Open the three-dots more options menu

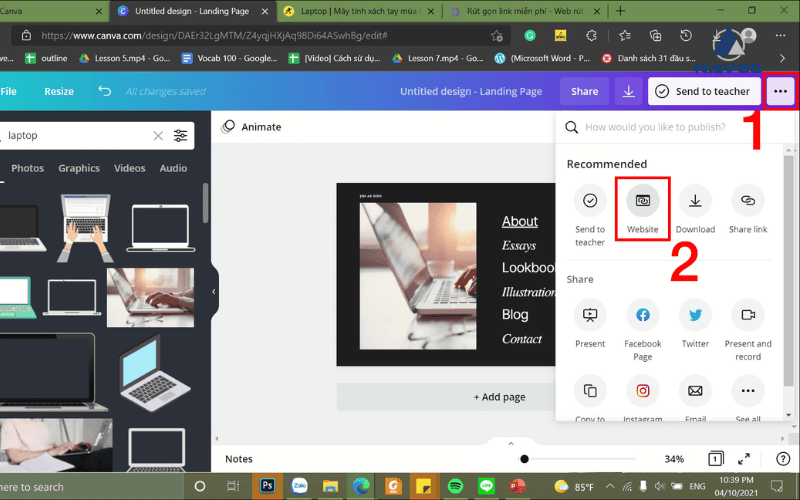coord(780,91)
